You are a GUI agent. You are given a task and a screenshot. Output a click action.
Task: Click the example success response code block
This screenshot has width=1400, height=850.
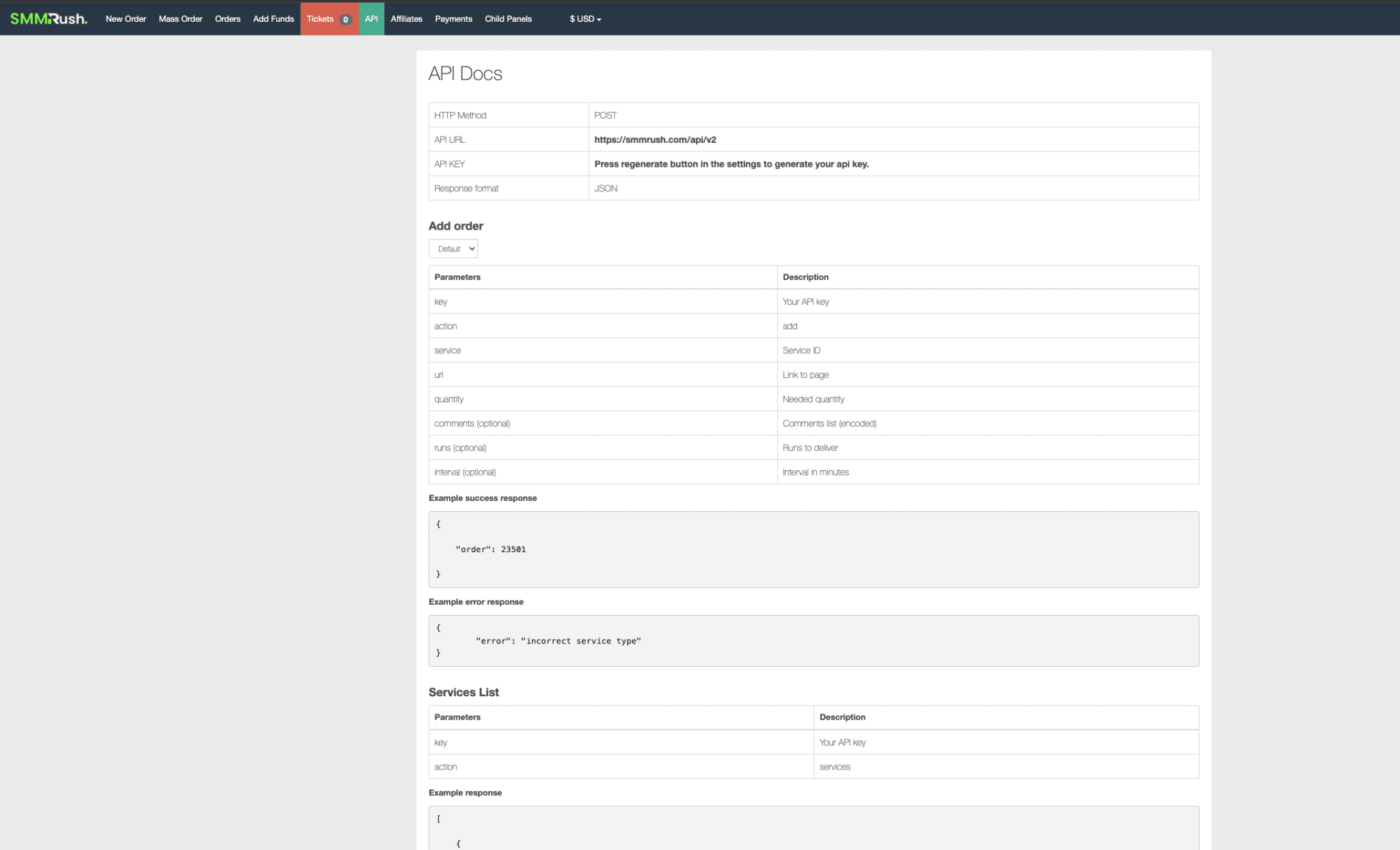pos(813,549)
